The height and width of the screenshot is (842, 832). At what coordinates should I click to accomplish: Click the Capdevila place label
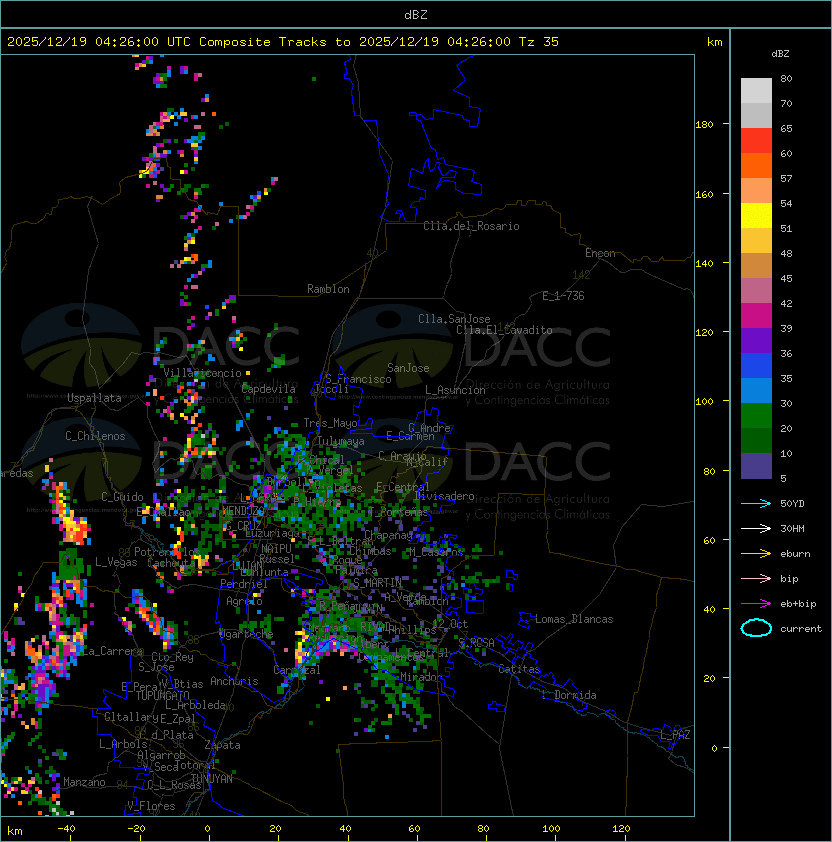pos(269,389)
